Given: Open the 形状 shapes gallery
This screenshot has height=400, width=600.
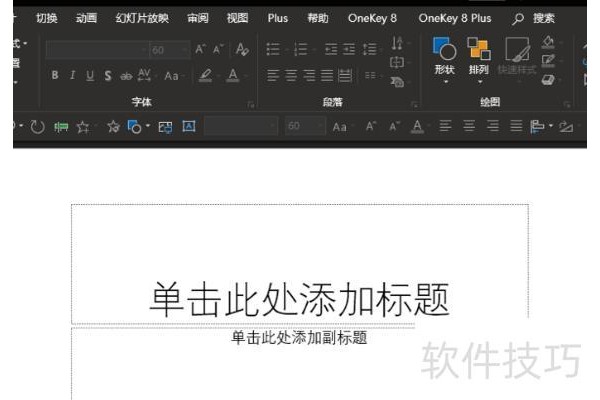Looking at the screenshot, I should [x=444, y=60].
